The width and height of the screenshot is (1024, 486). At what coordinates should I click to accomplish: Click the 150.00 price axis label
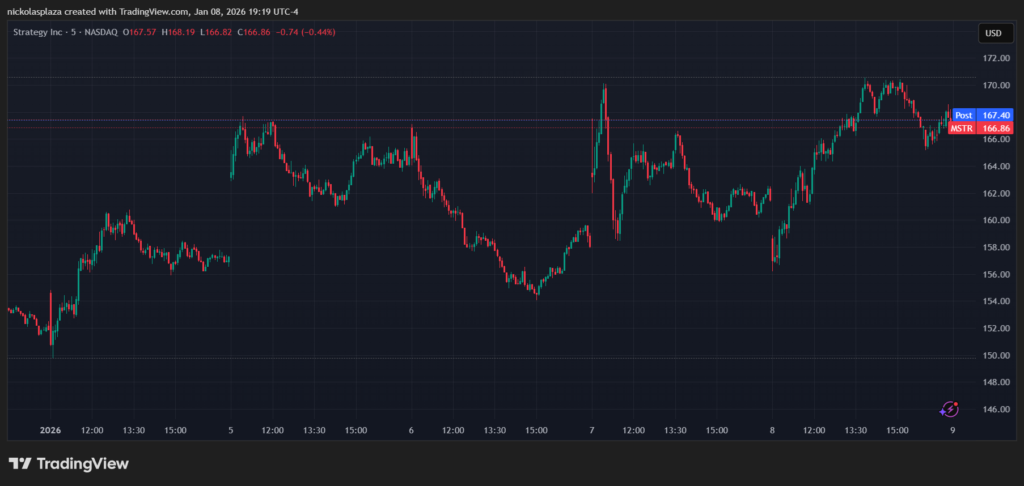993,356
